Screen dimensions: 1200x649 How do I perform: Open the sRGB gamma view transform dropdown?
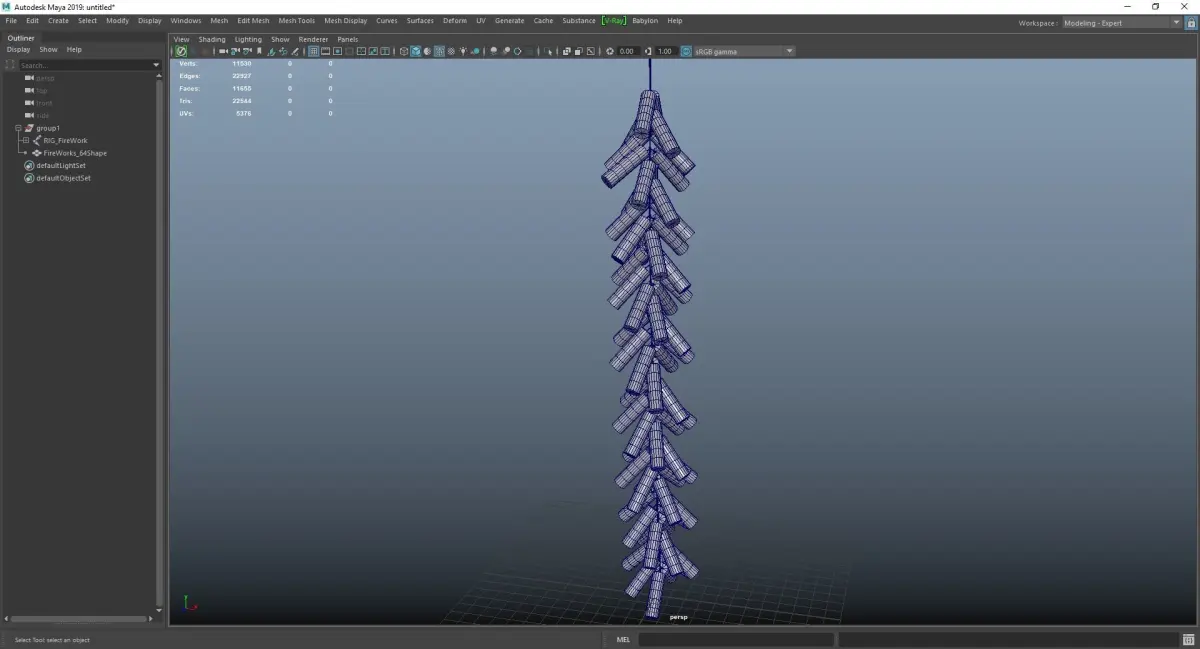point(744,51)
